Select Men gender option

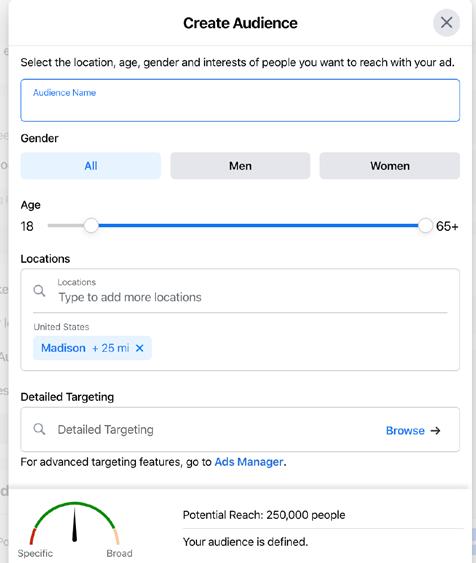(240, 166)
